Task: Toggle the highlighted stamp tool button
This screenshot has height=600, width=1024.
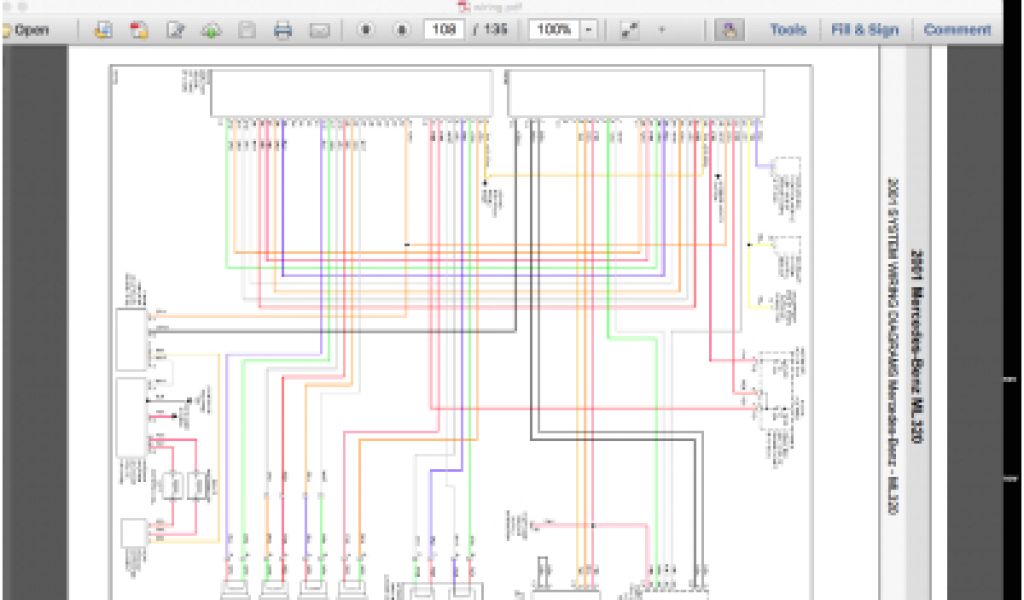Action: (x=729, y=30)
